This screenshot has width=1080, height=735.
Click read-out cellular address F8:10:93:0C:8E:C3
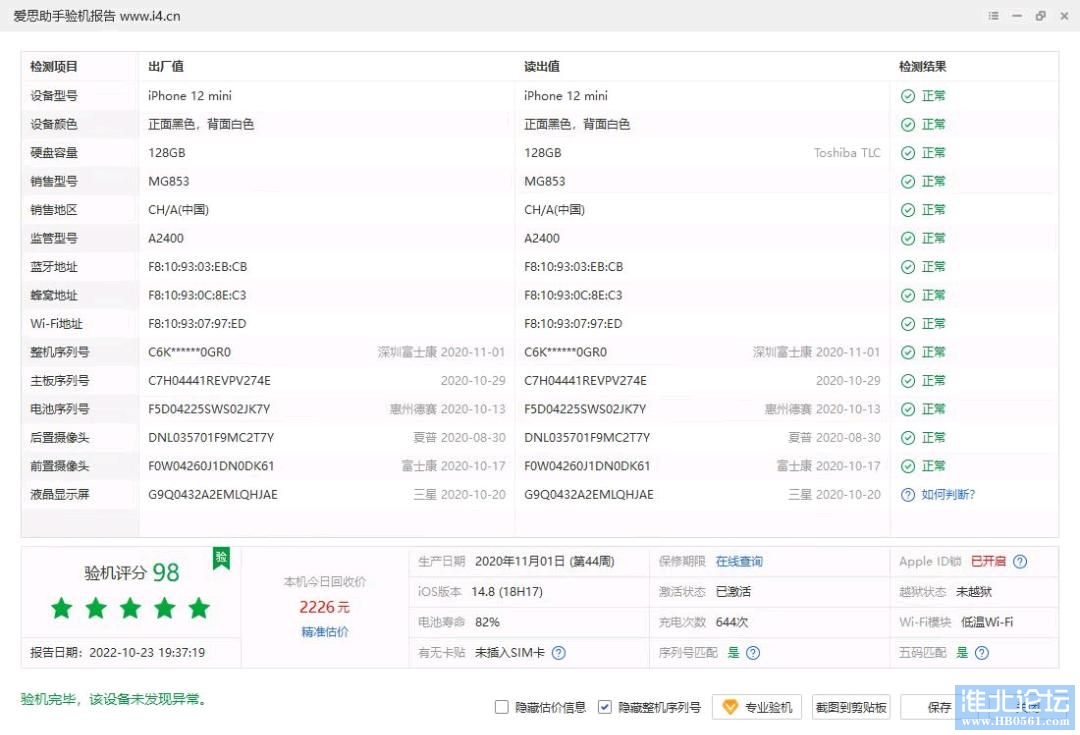[573, 296]
